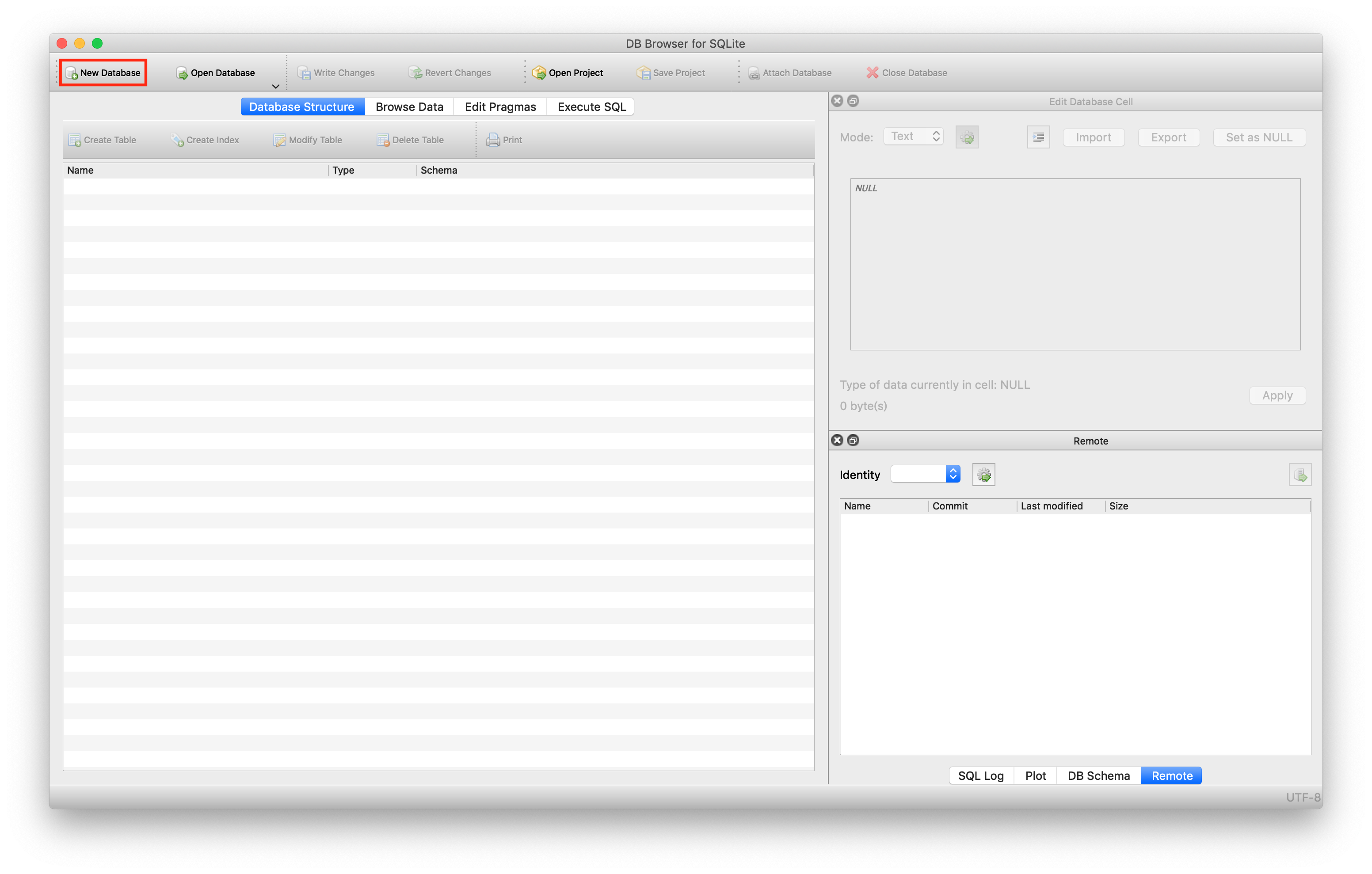Undock the Remote panel
1372x874 pixels.
pyautogui.click(x=853, y=441)
